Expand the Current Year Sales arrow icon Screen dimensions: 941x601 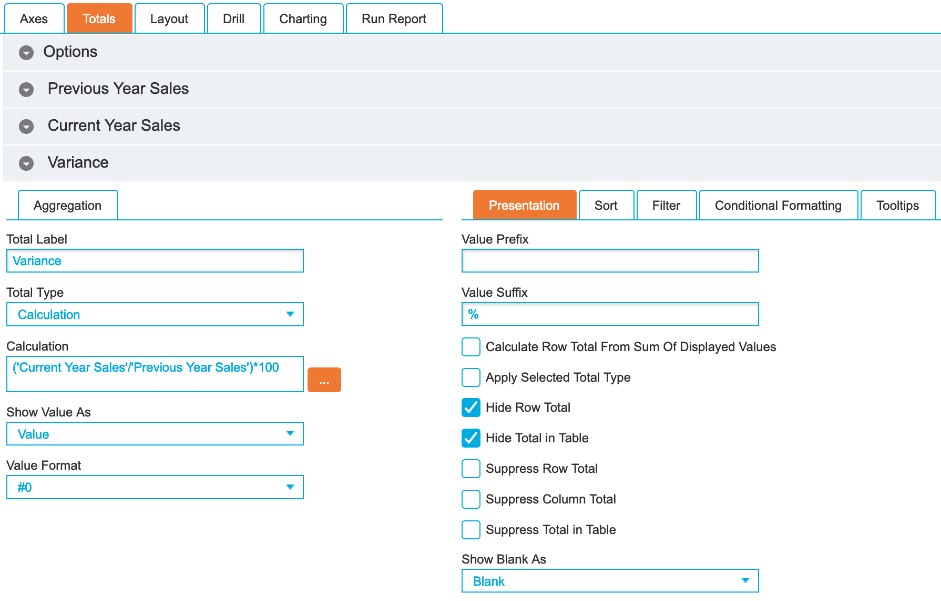26,126
